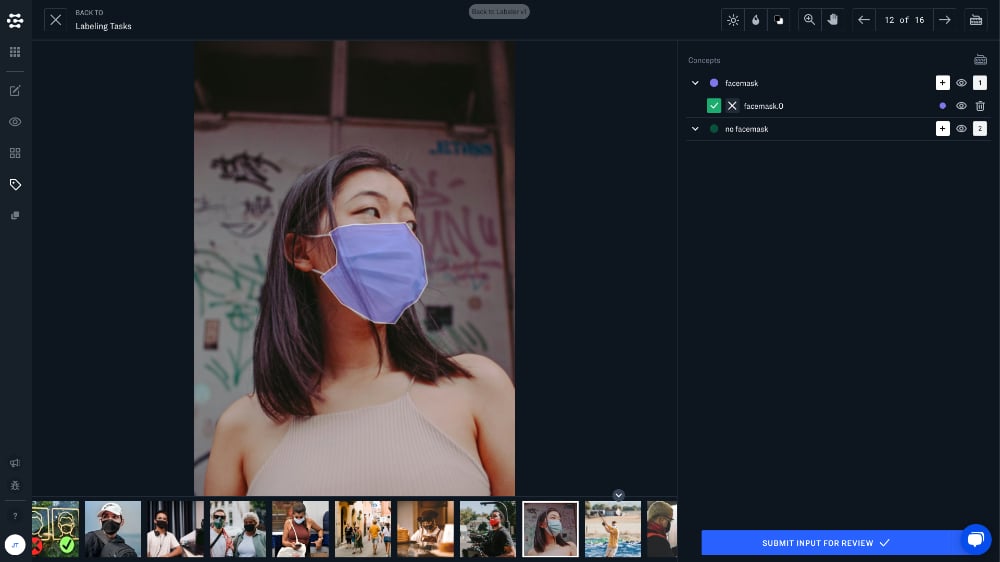The height and width of the screenshot is (562, 1000).
Task: Click the purple color dot of facemask.0
Action: [x=942, y=106]
